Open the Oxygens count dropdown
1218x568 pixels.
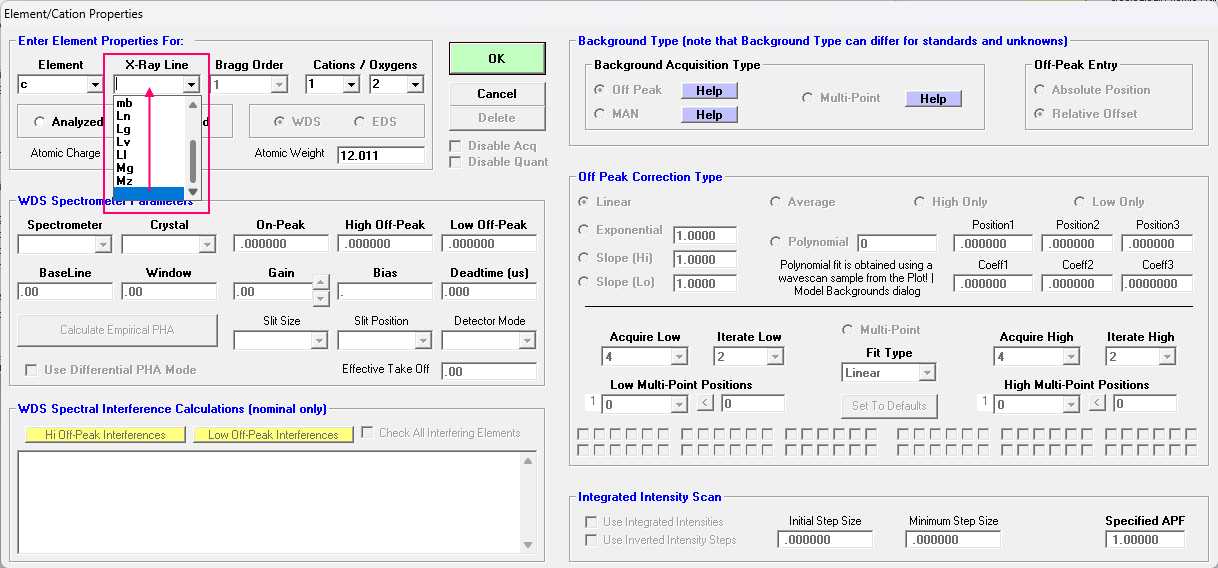(x=414, y=85)
